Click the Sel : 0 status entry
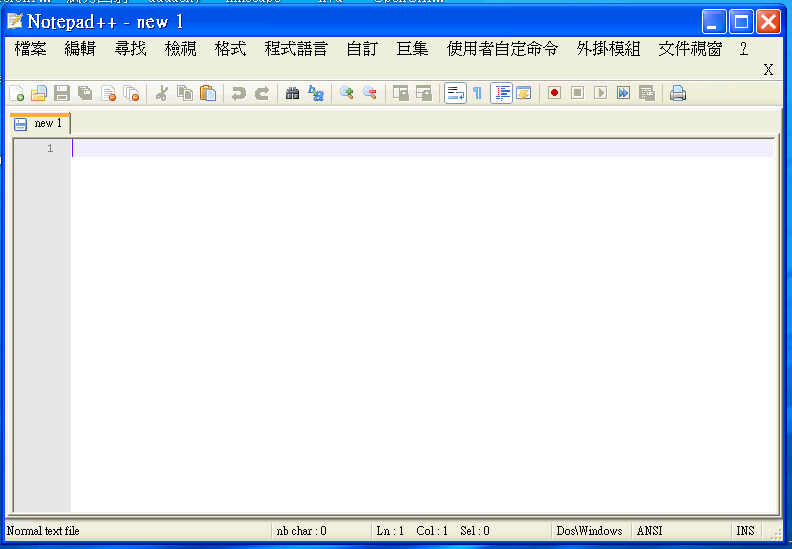 click(x=475, y=531)
